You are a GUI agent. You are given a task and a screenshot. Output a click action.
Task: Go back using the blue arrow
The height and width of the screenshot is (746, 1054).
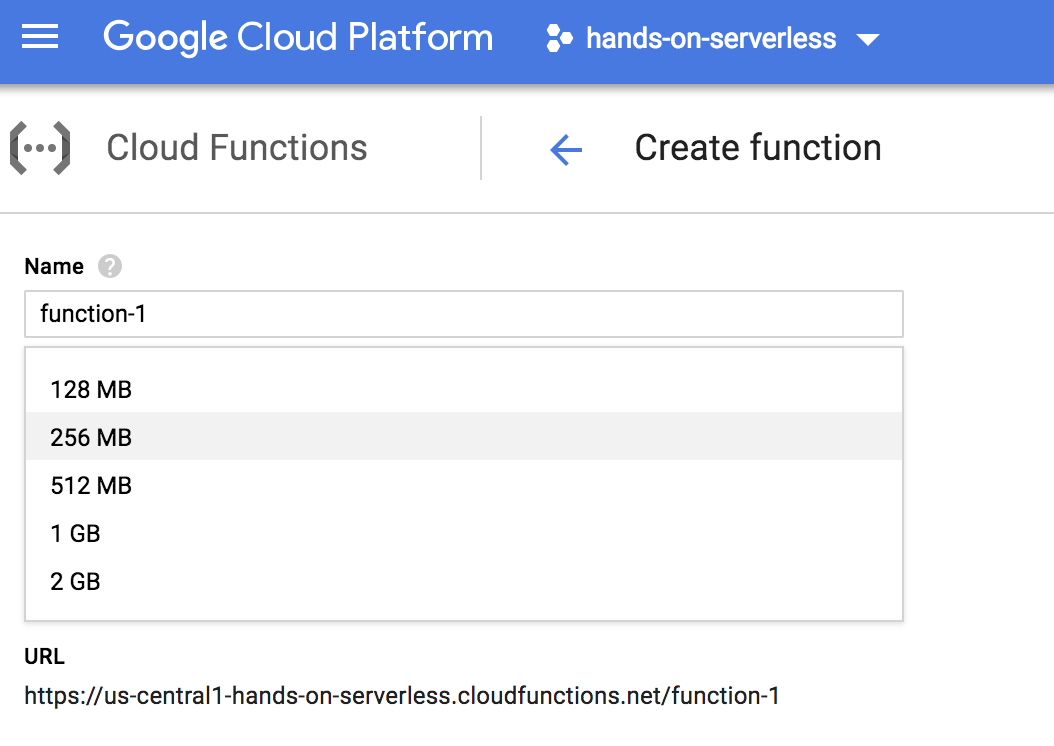(566, 150)
